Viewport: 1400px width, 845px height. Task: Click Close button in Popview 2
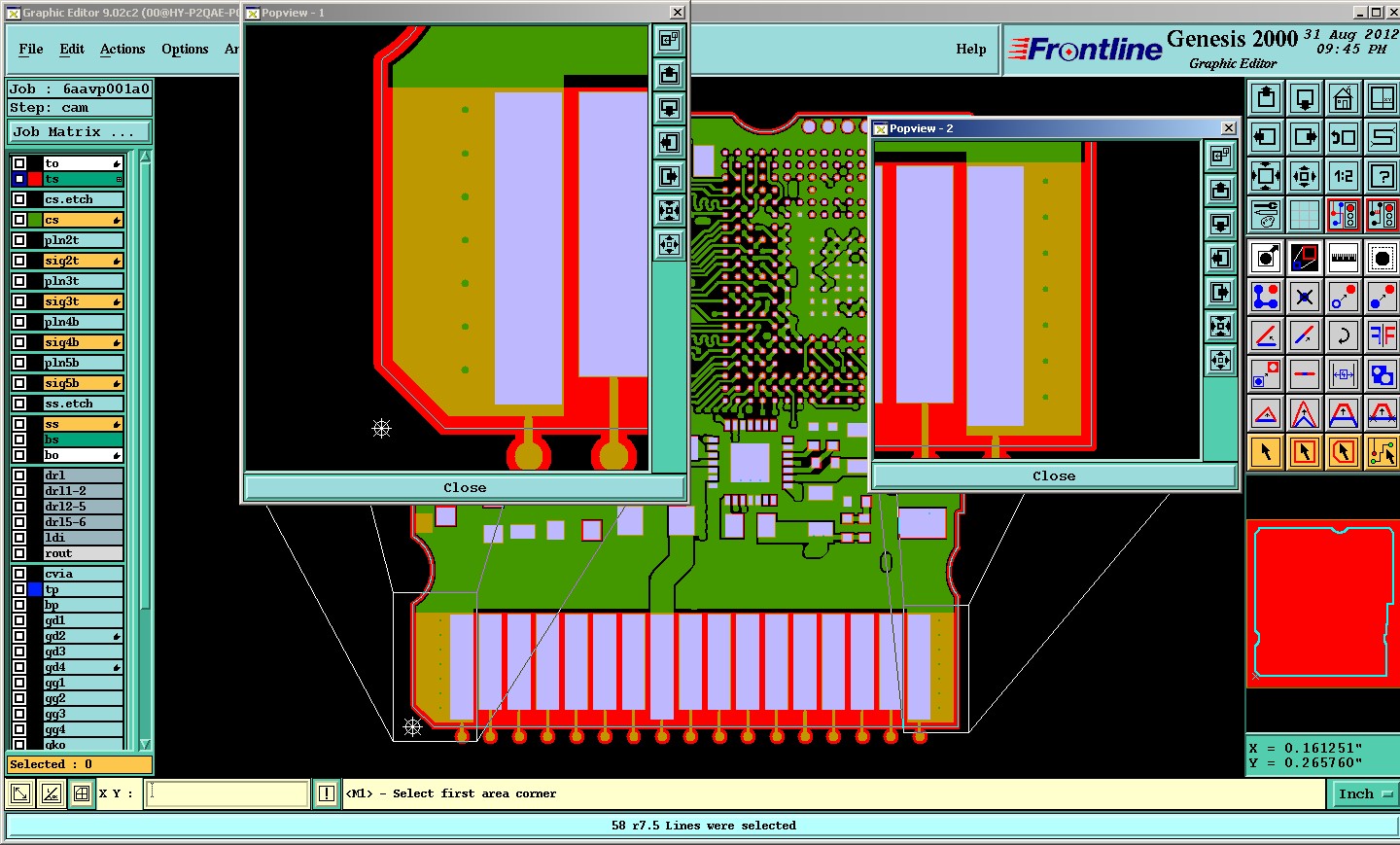tap(1054, 475)
